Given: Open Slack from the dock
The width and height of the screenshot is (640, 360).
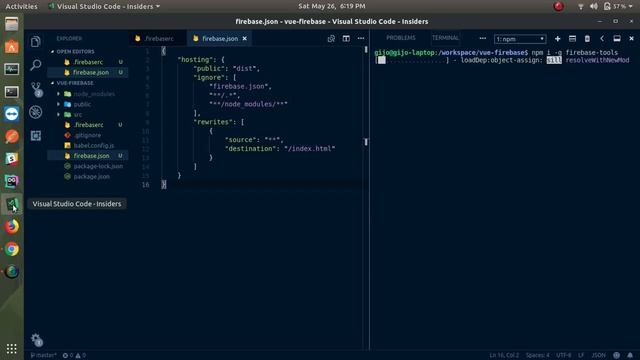Looking at the screenshot, I should click(11, 159).
